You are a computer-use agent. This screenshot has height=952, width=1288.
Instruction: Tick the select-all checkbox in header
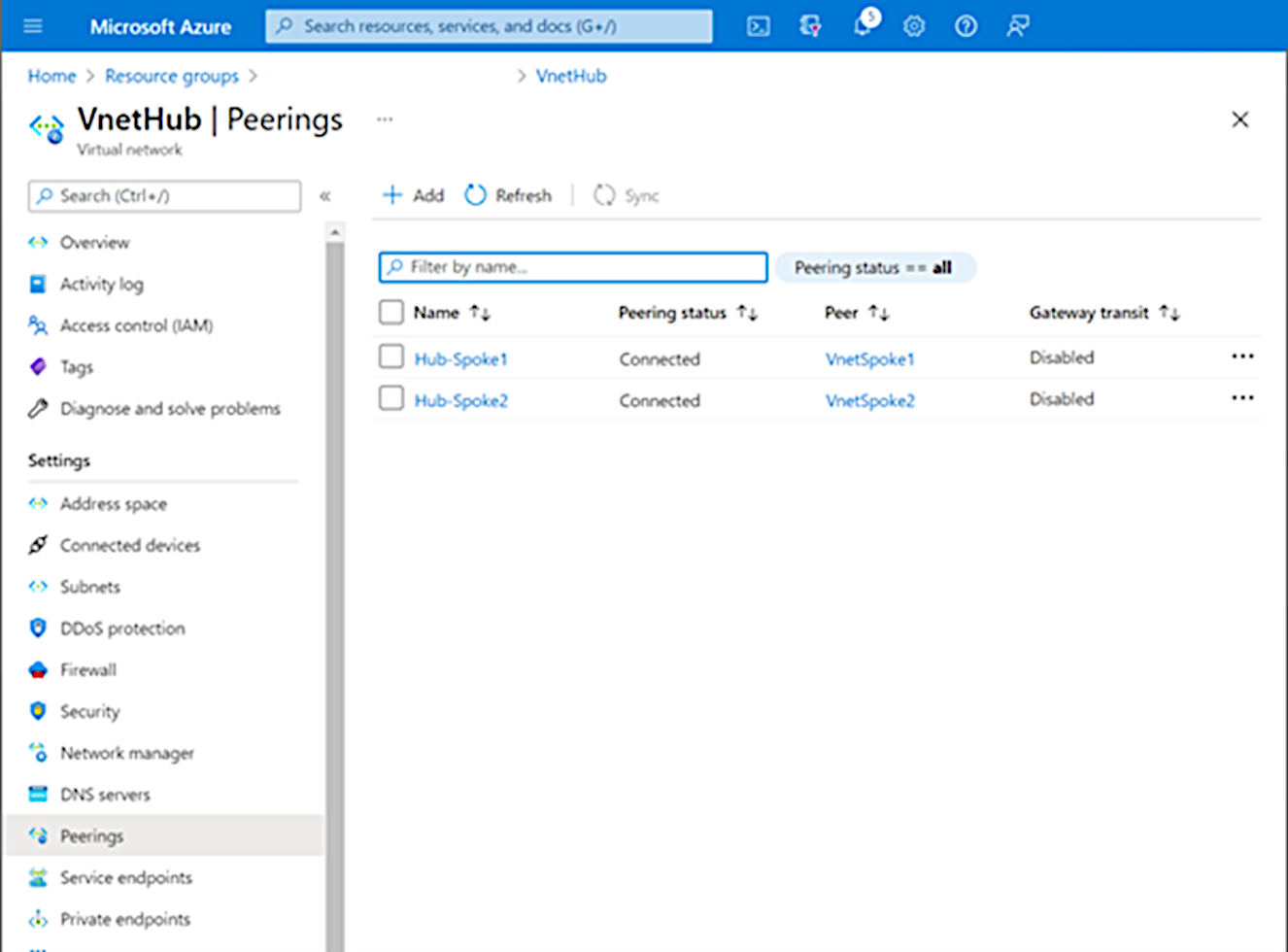pos(391,312)
